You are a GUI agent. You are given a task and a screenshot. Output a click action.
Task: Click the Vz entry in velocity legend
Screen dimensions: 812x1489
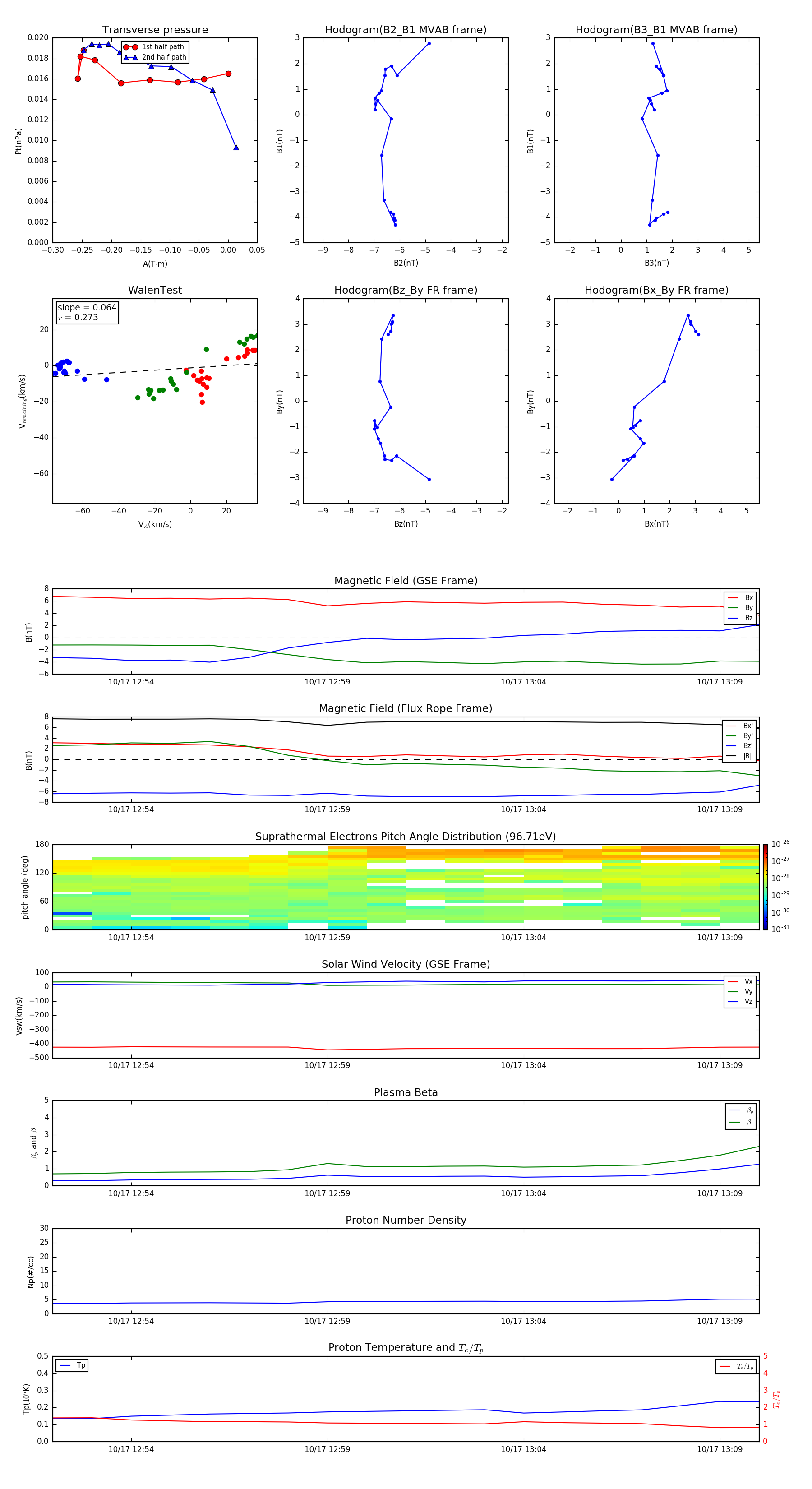click(740, 1002)
